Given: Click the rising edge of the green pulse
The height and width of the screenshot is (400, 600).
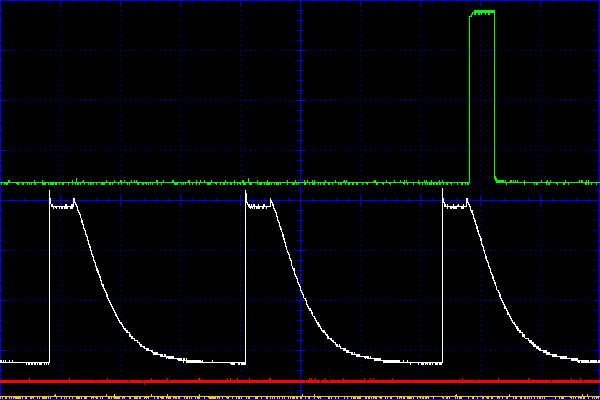Looking at the screenshot, I should tap(471, 100).
